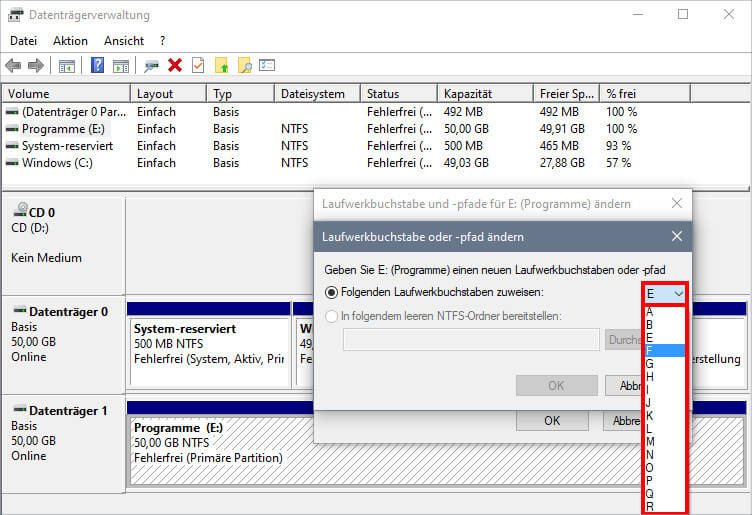This screenshot has height=515, width=752.
Task: Click the disk connect toolbar icon
Action: (x=151, y=65)
